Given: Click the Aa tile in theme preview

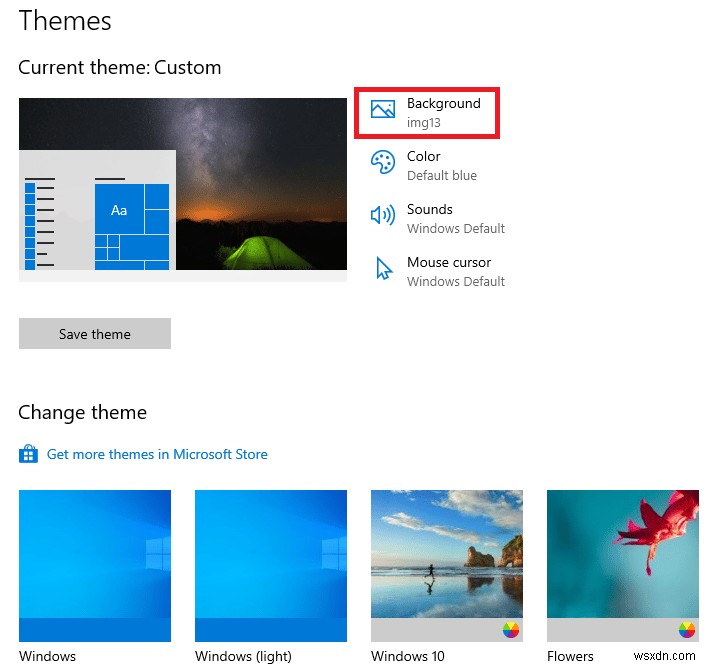Looking at the screenshot, I should (x=119, y=210).
